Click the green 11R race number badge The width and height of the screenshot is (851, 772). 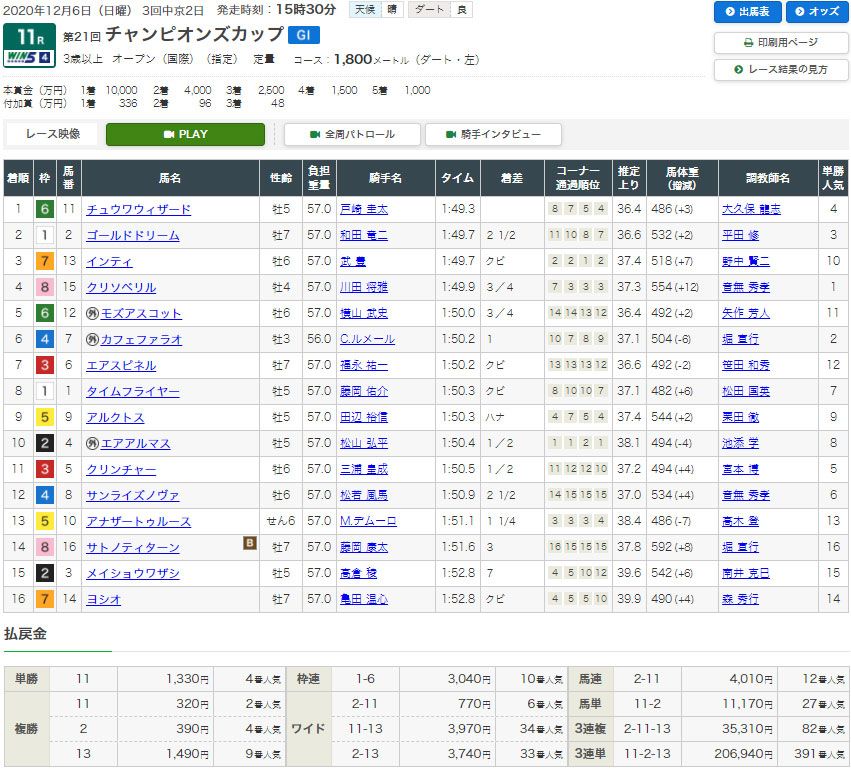28,35
